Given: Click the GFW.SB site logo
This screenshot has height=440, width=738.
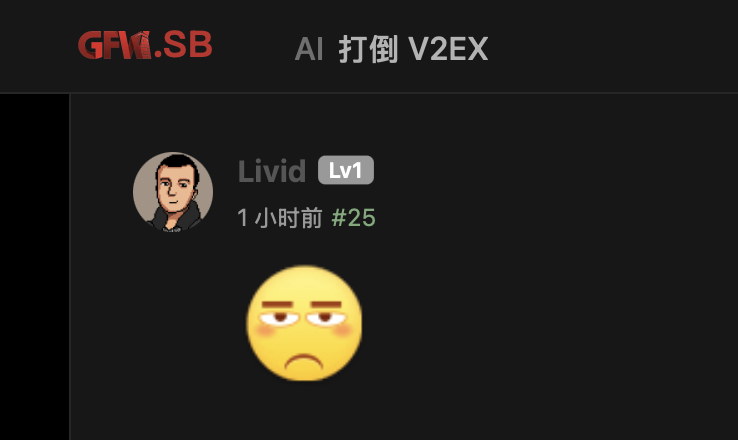Looking at the screenshot, I should click(x=145, y=45).
